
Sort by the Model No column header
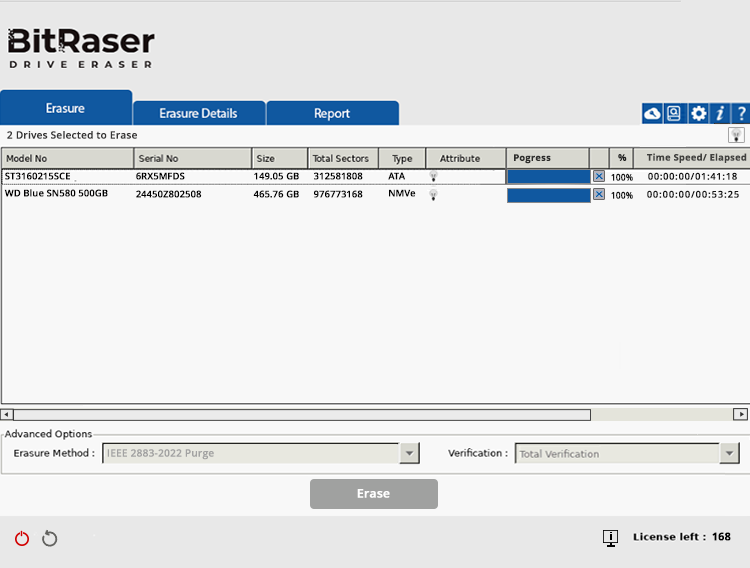67,158
